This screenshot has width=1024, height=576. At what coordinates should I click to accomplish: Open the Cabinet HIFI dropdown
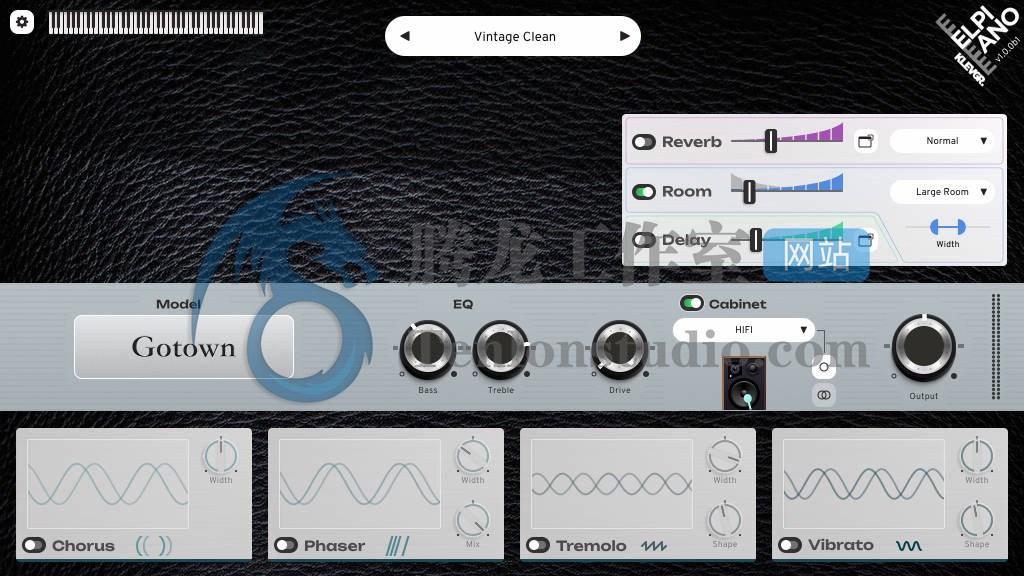pos(744,330)
